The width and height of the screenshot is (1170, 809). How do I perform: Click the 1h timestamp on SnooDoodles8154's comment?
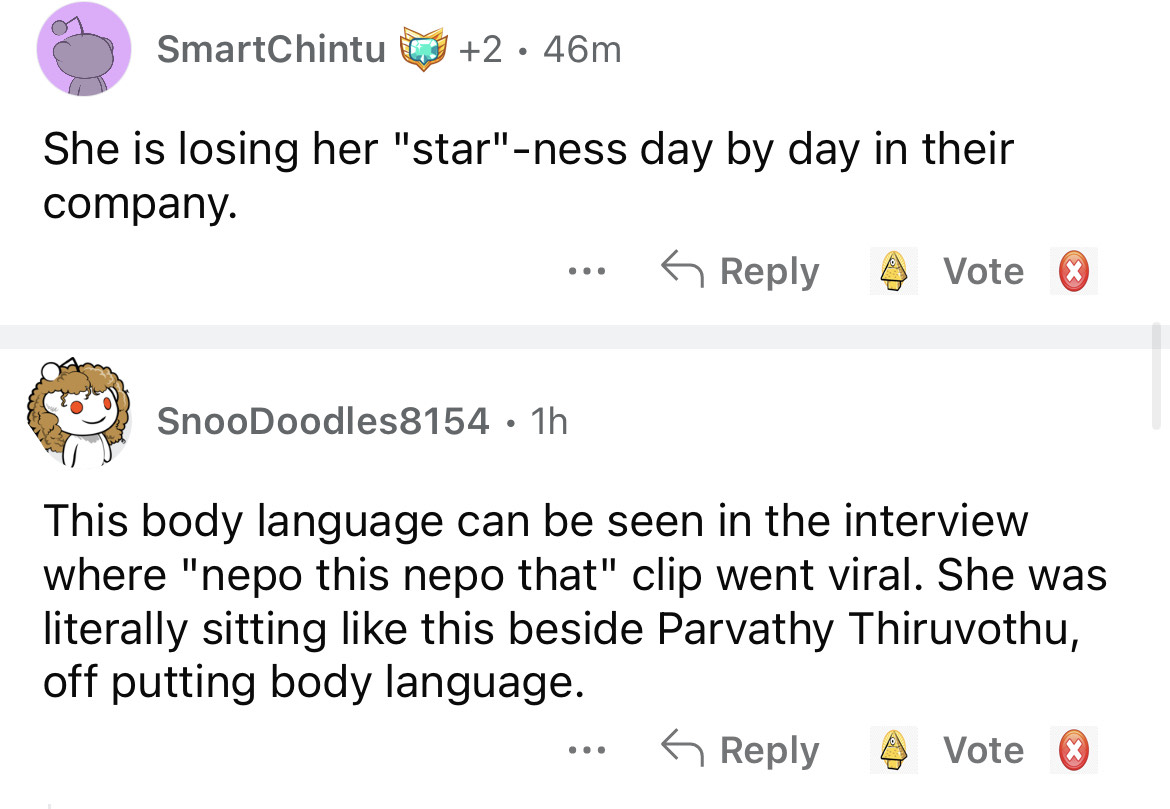tap(548, 421)
